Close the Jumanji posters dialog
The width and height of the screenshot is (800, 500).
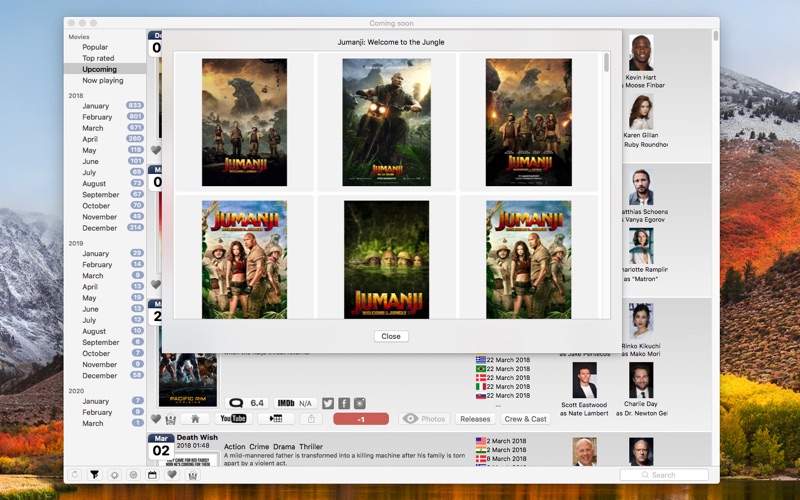coord(391,336)
